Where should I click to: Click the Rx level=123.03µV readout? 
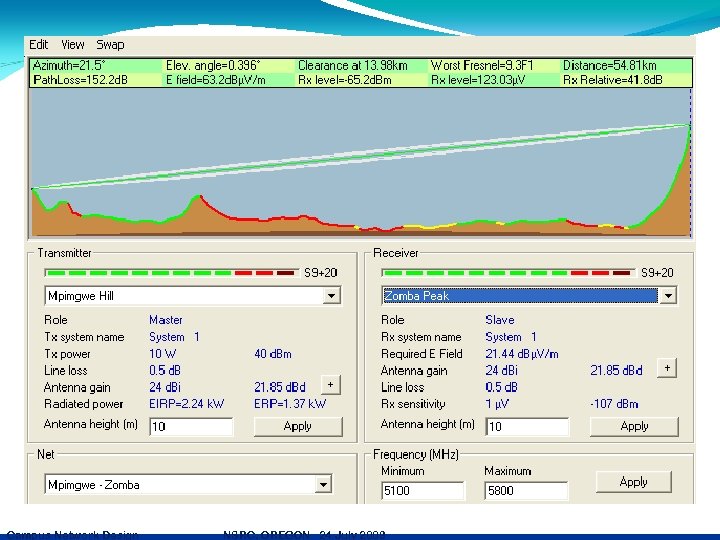[x=478, y=80]
